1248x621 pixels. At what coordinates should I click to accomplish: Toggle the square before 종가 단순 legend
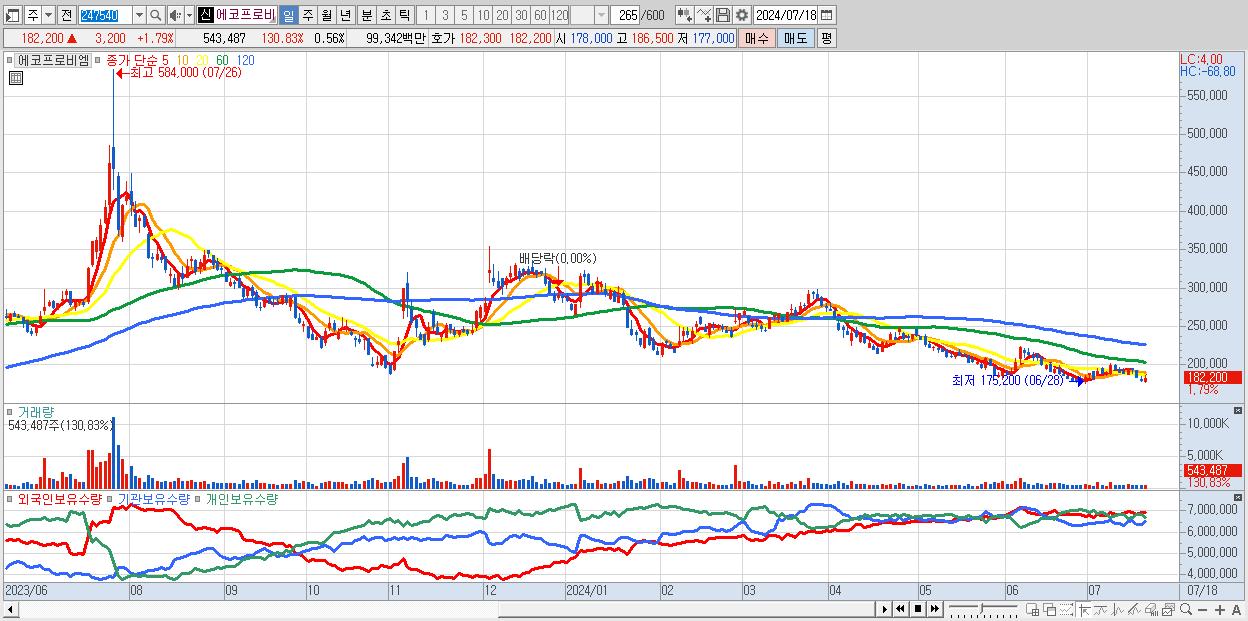point(98,60)
